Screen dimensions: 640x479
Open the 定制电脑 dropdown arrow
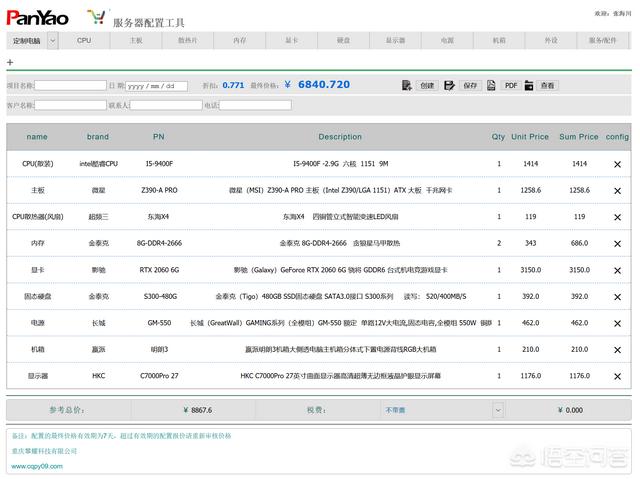(x=53, y=41)
